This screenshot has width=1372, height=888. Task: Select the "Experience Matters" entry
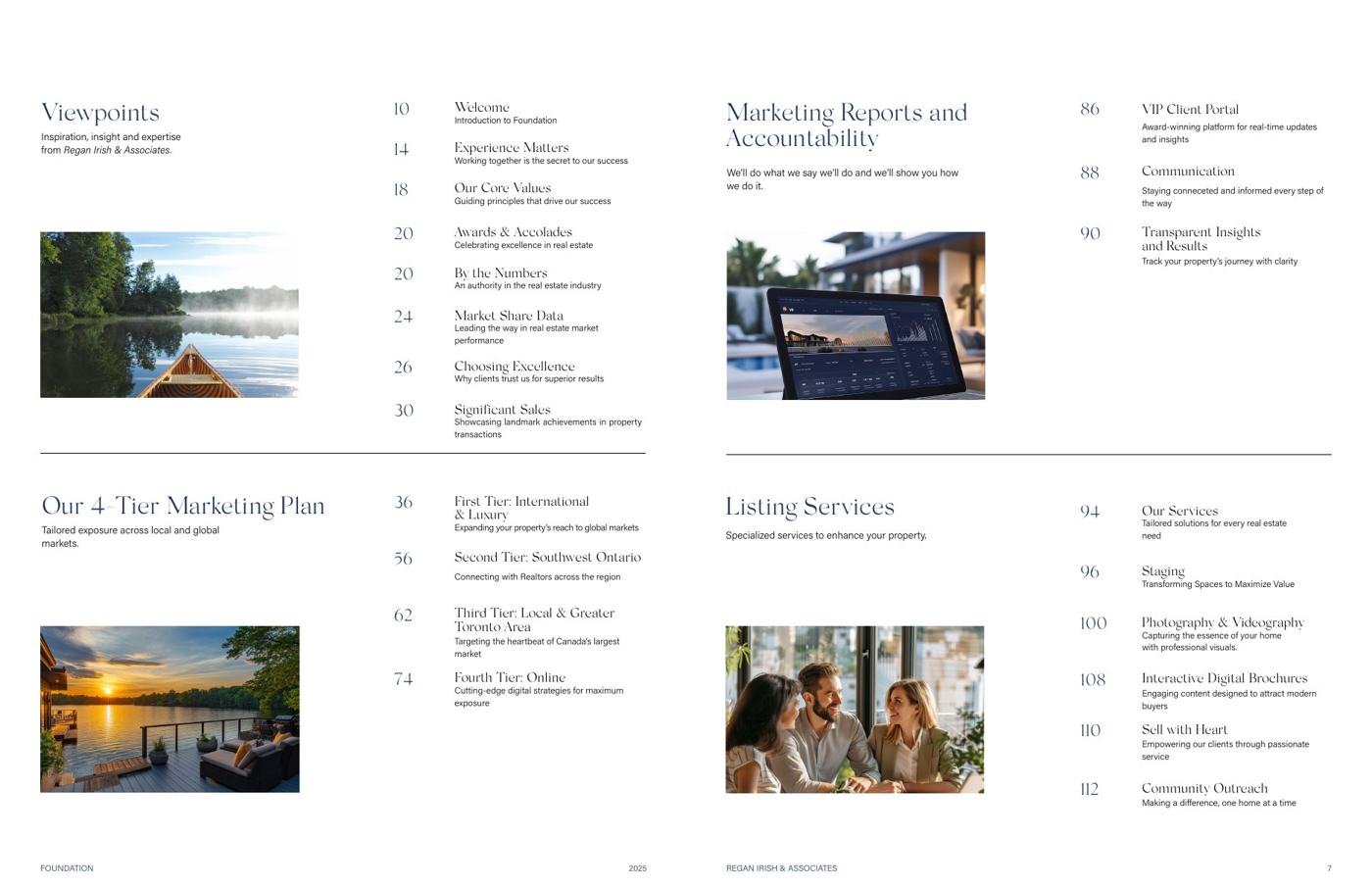point(511,148)
